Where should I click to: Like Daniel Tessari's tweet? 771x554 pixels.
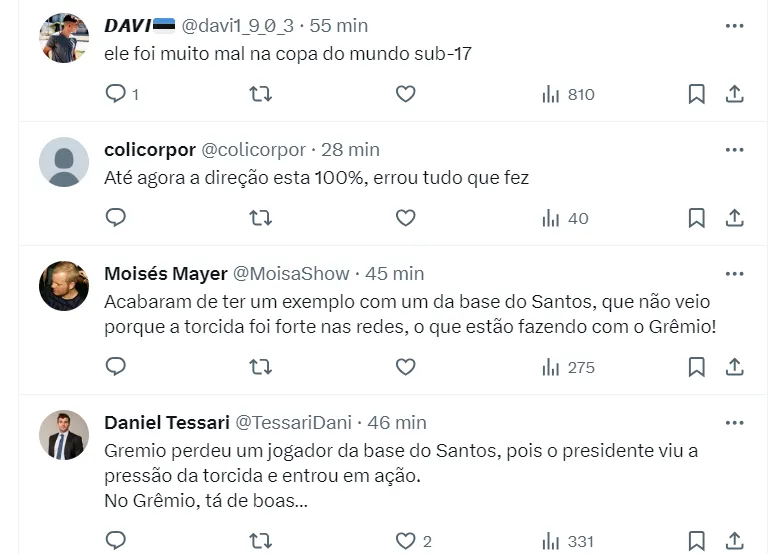pos(405,541)
